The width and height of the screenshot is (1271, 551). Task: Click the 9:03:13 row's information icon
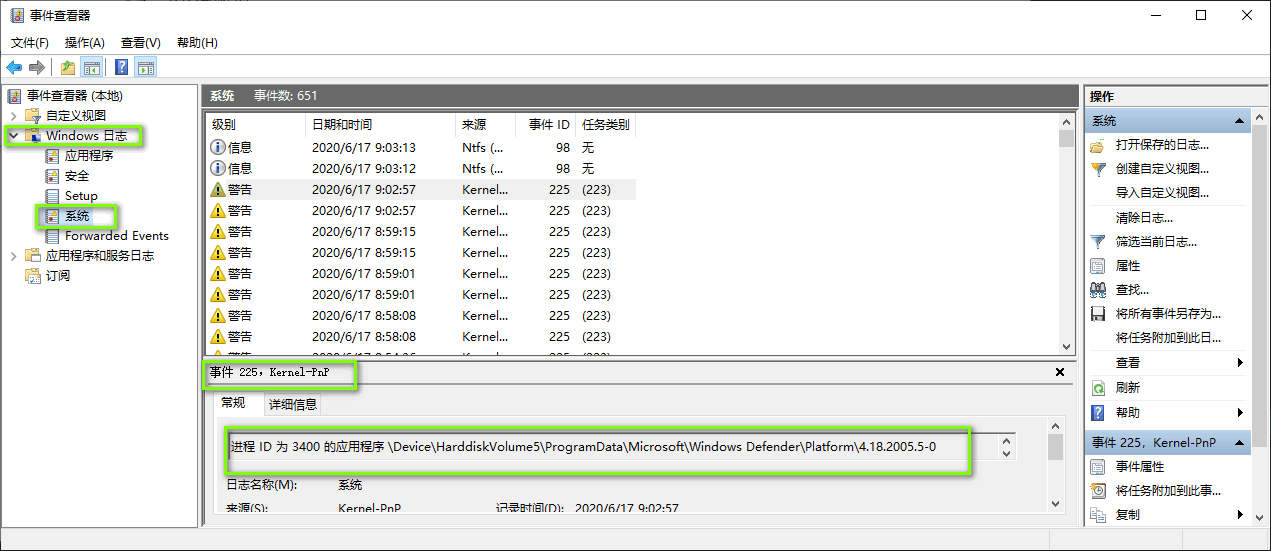pyautogui.click(x=218, y=148)
